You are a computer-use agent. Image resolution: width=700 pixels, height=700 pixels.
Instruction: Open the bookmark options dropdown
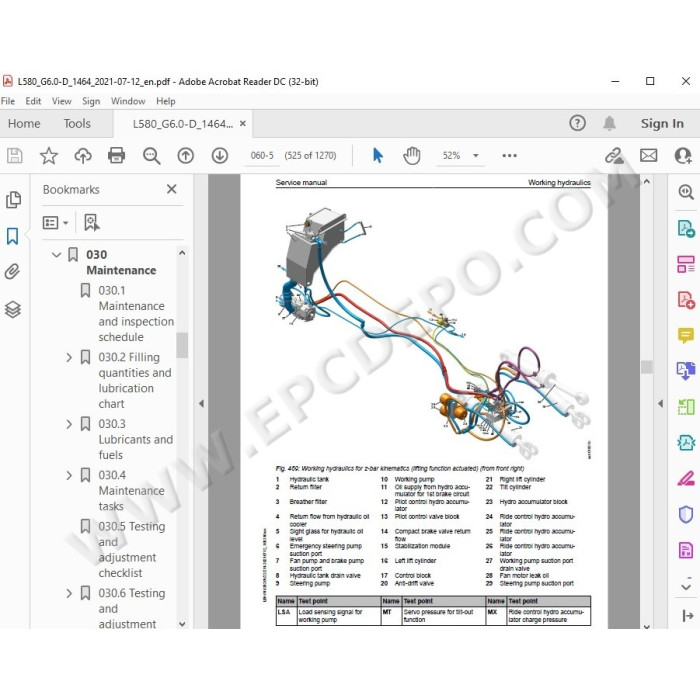(55, 222)
